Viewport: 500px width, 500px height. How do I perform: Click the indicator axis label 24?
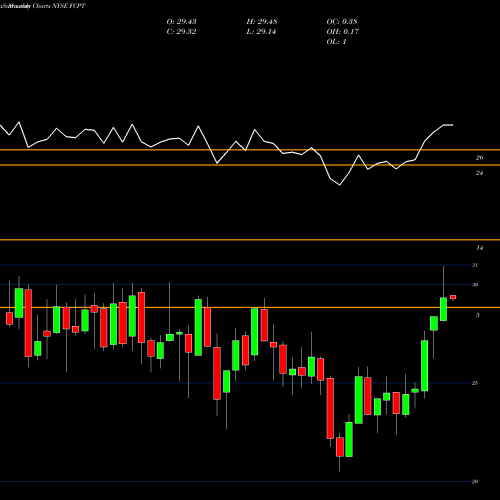[x=479, y=173]
